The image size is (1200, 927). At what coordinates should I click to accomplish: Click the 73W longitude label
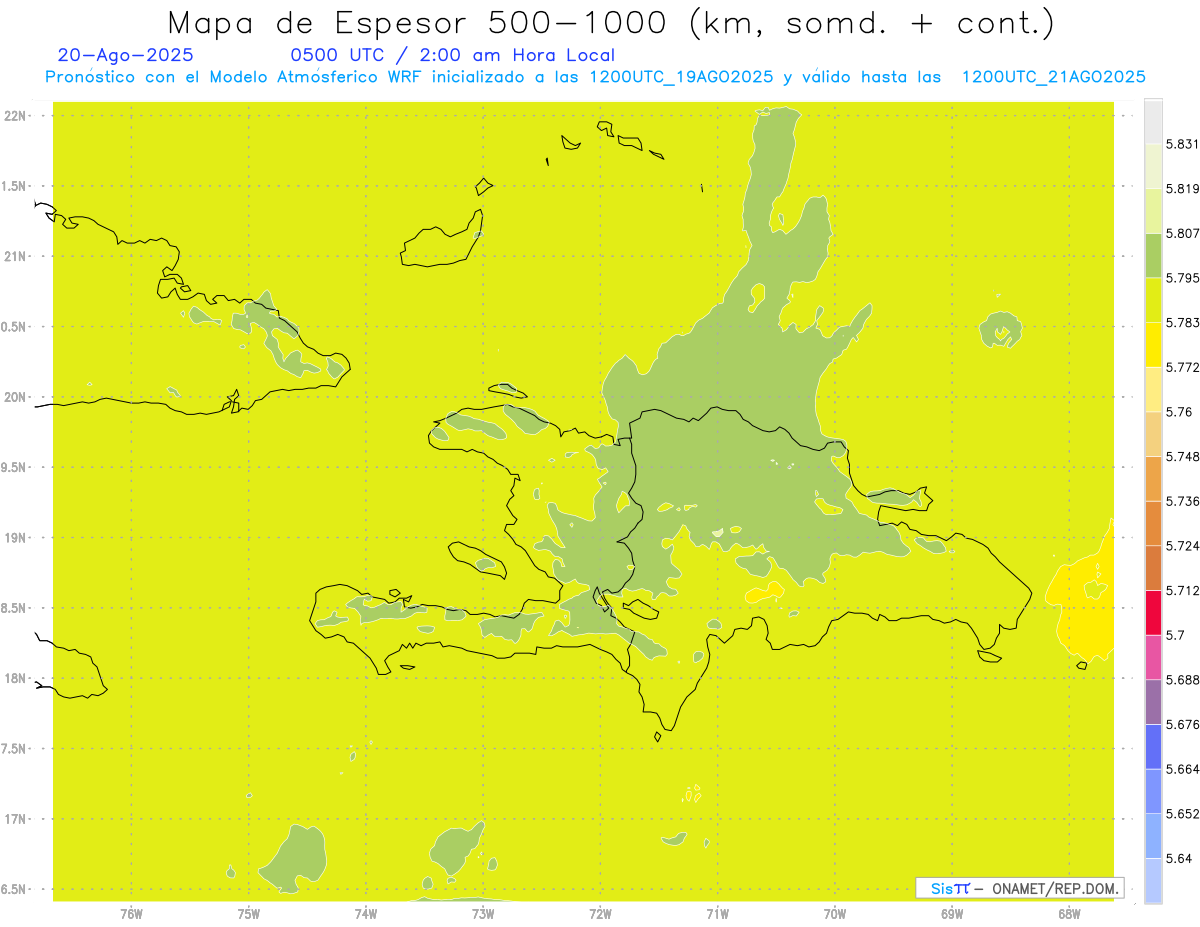483,913
